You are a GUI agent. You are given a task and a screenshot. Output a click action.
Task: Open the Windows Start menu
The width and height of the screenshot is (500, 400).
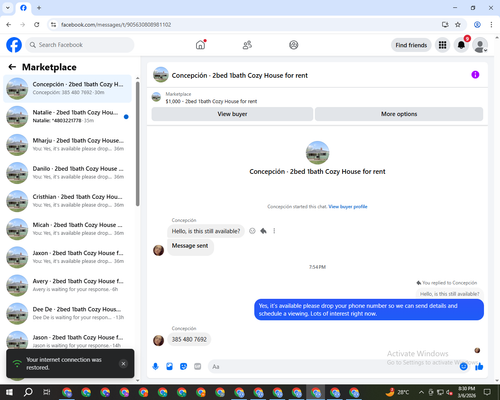(x=9, y=392)
